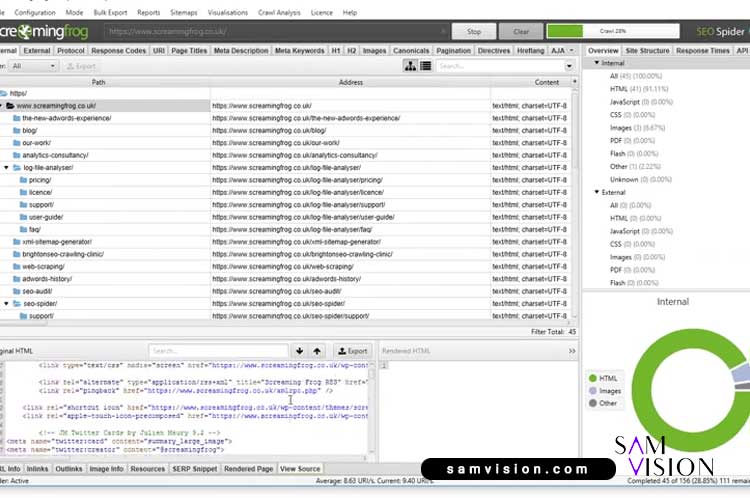This screenshot has width=750, height=500.
Task: Switch to list view icon
Action: pos(426,66)
